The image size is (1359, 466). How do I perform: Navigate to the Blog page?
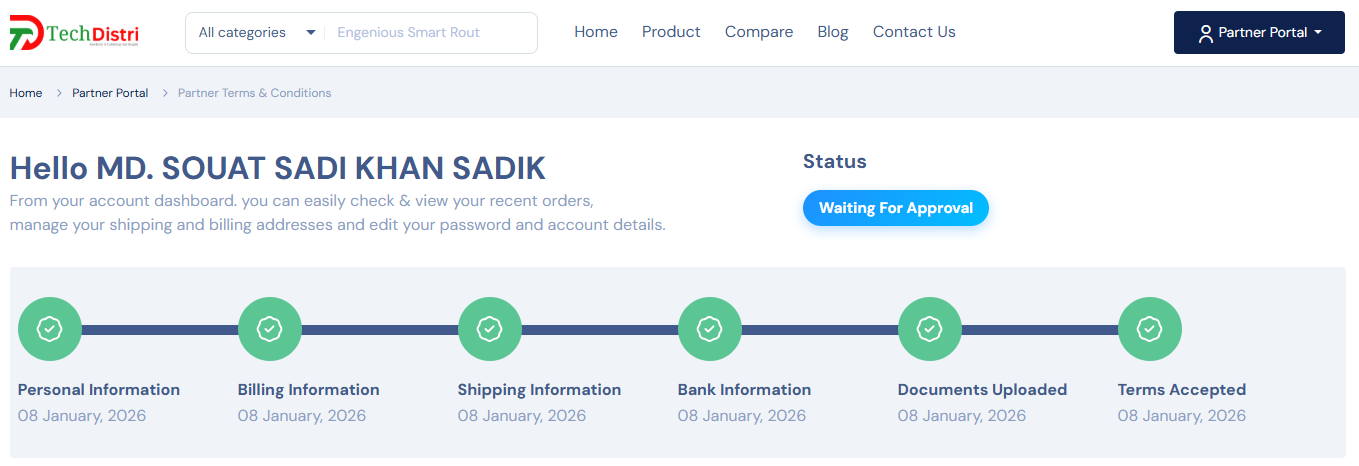[x=833, y=32]
